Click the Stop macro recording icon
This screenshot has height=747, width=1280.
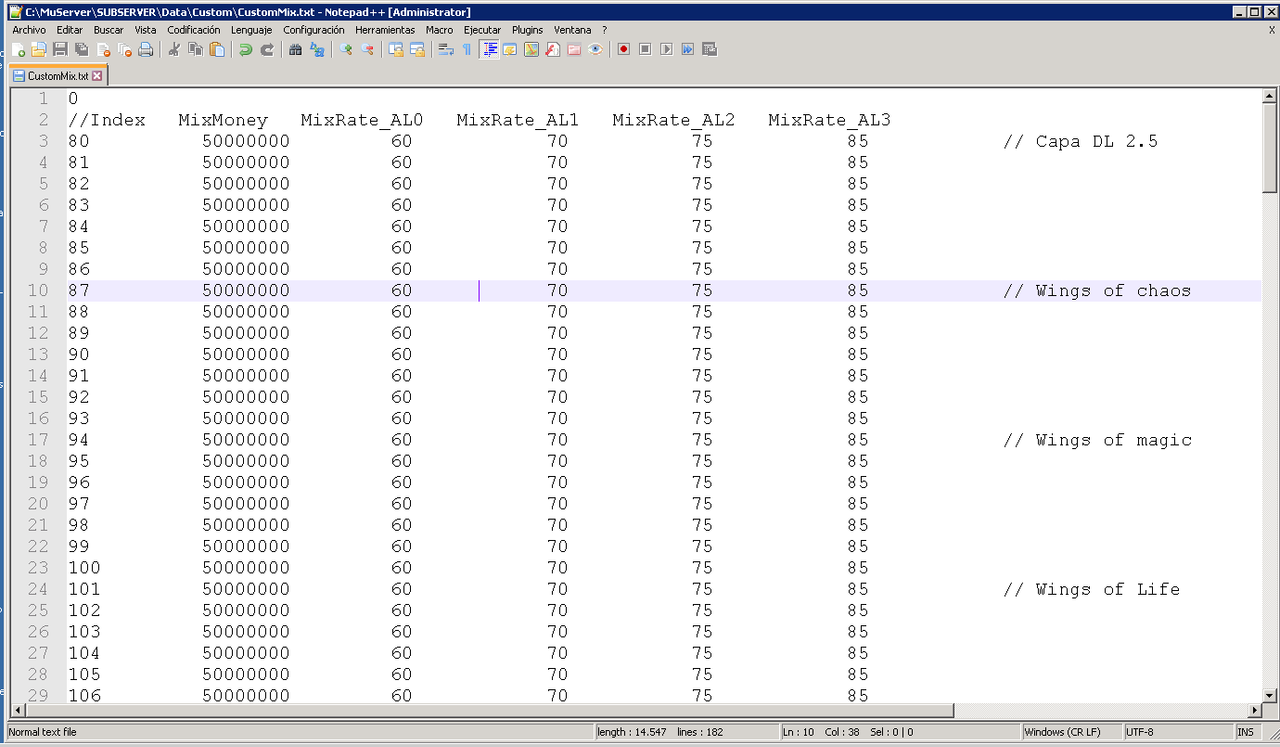[645, 49]
